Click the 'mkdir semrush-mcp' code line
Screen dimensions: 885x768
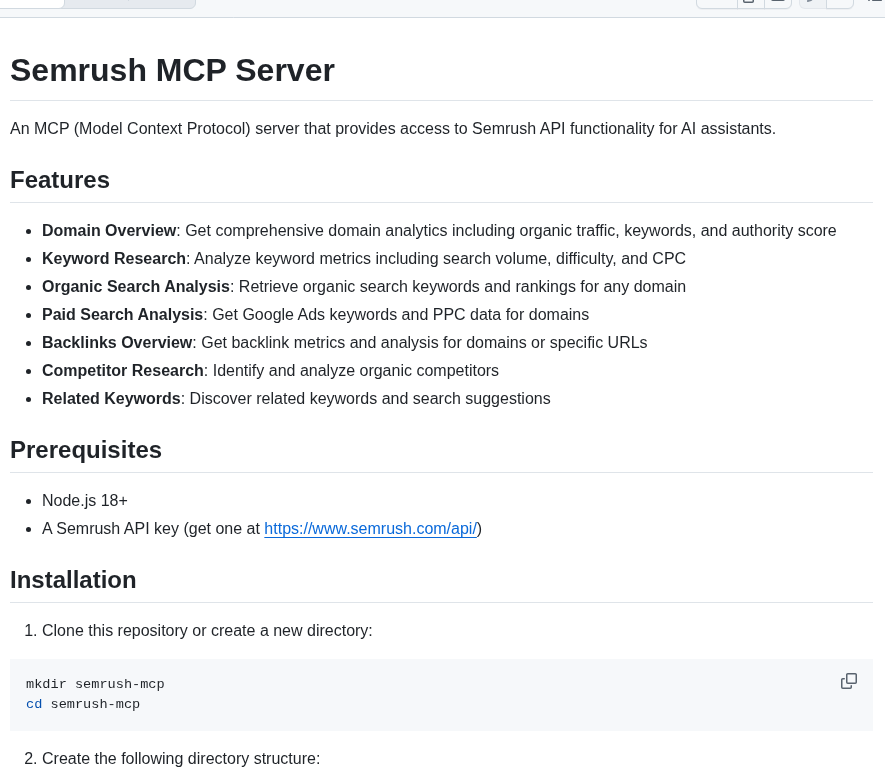pyautogui.click(x=95, y=684)
